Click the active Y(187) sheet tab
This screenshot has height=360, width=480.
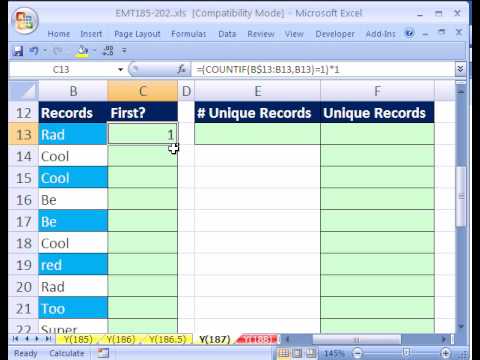(215, 339)
